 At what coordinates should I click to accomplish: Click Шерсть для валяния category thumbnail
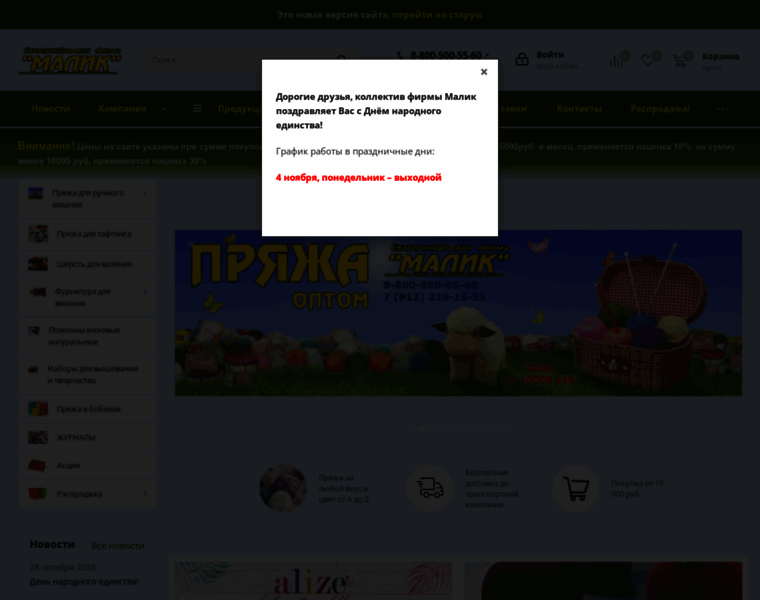38,264
